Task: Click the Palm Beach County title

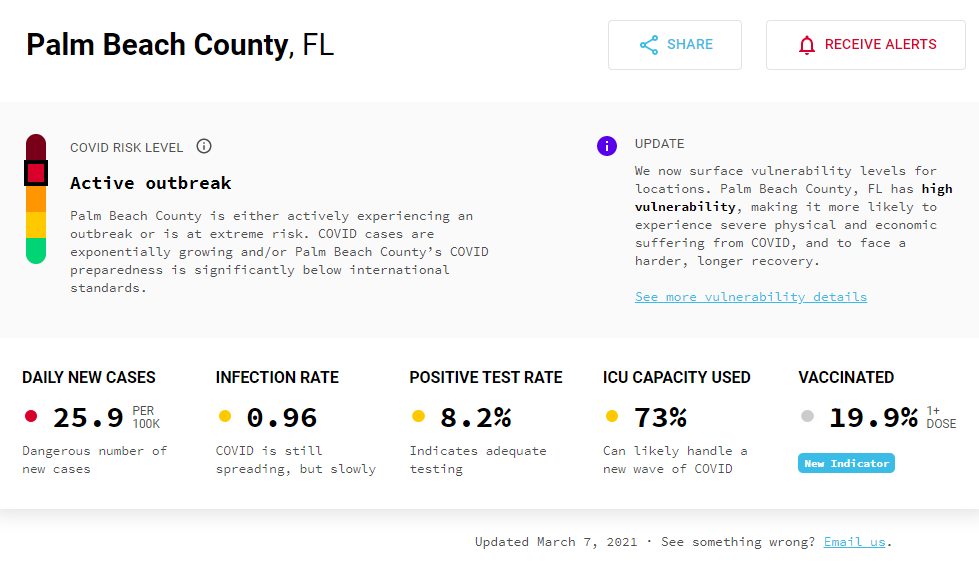Action: pos(157,45)
